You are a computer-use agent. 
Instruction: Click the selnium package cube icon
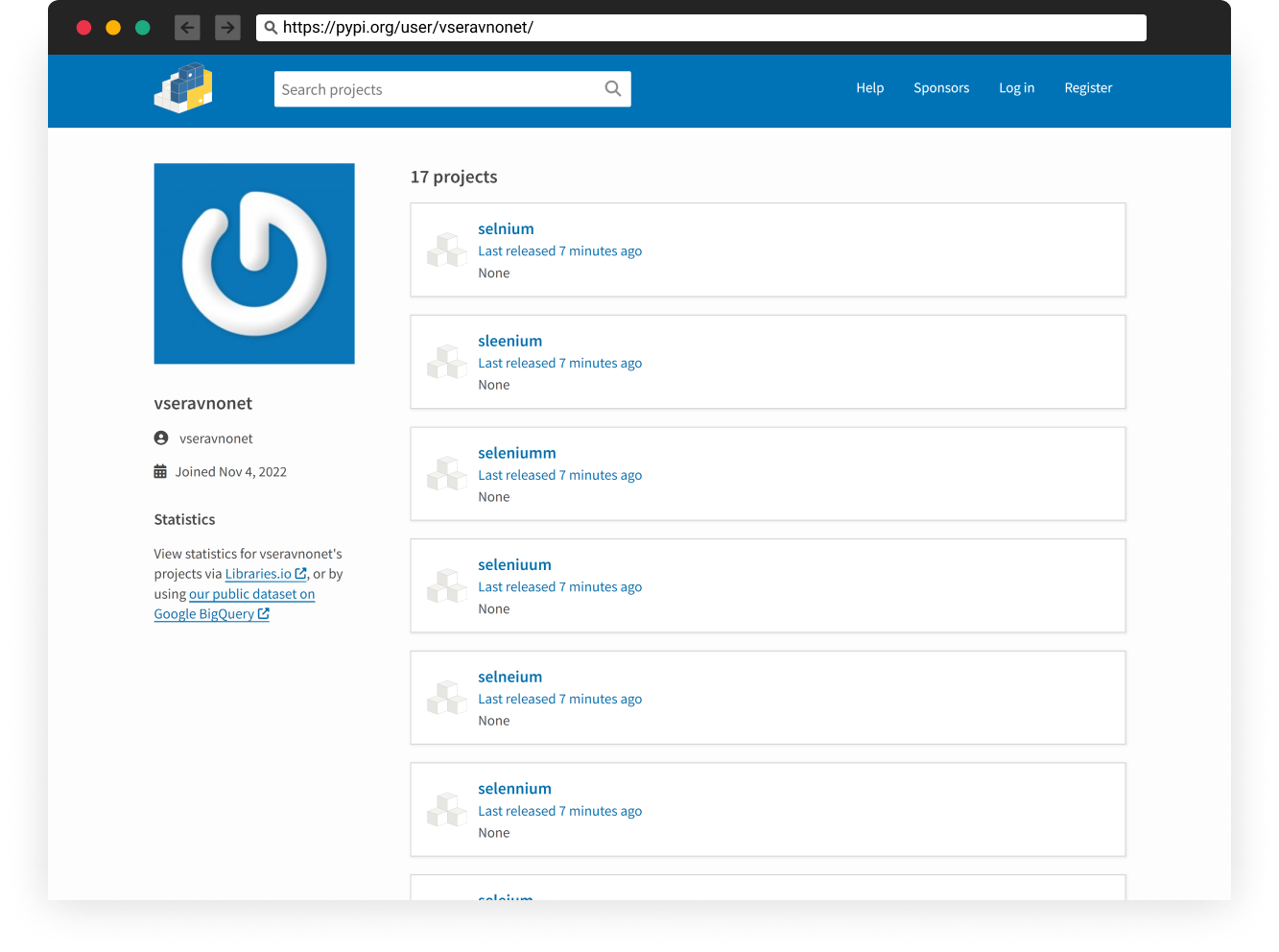tap(447, 250)
